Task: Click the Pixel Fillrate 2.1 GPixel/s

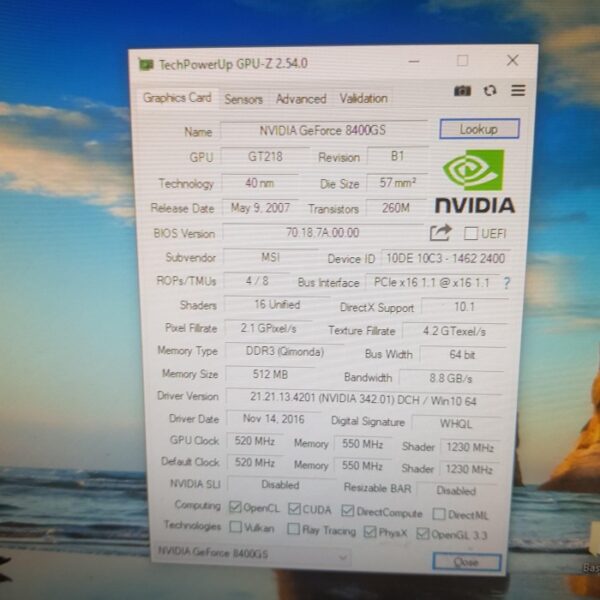Action: 268,328
